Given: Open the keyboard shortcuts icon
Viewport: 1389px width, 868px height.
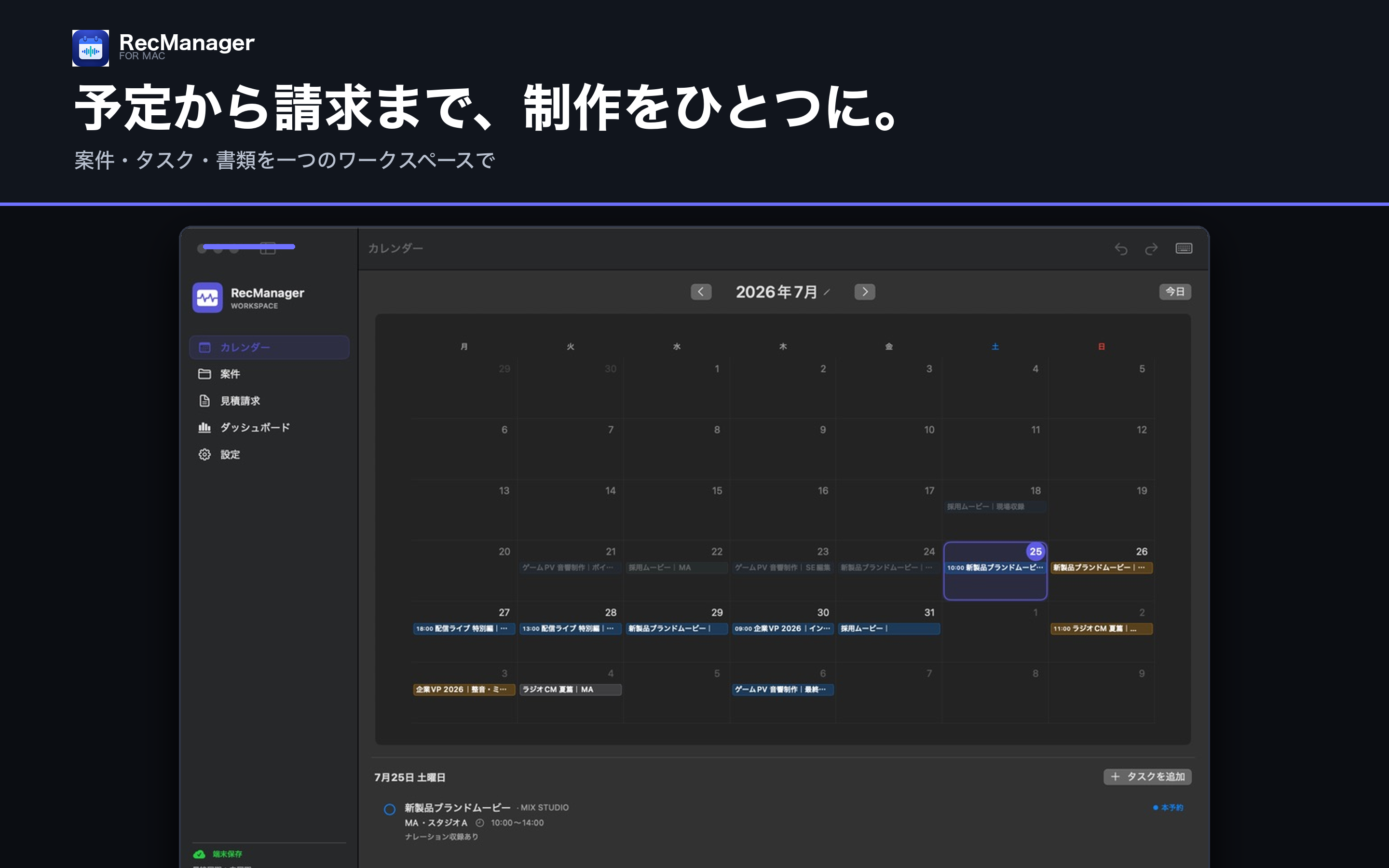Looking at the screenshot, I should (x=1184, y=248).
